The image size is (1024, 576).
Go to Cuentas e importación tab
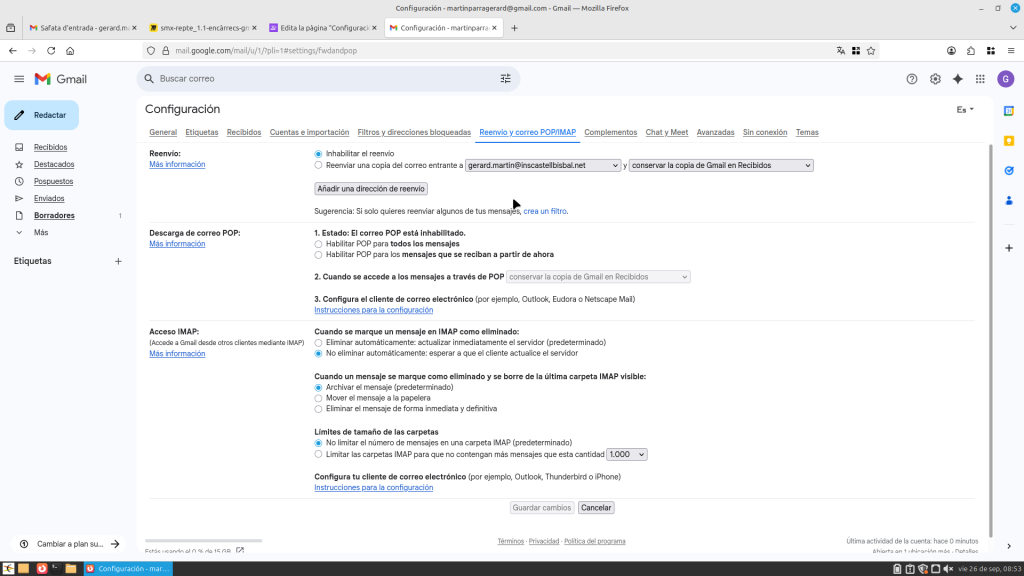click(309, 132)
